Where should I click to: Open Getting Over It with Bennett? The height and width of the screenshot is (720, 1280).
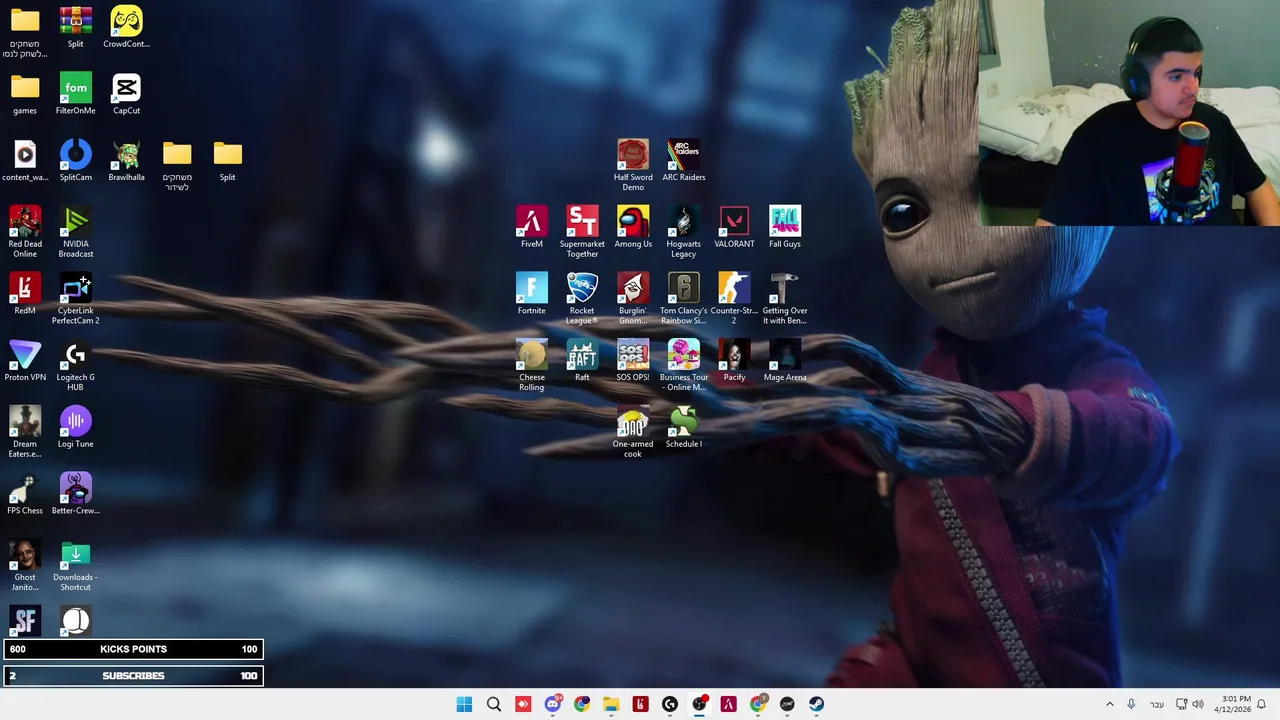tap(785, 299)
